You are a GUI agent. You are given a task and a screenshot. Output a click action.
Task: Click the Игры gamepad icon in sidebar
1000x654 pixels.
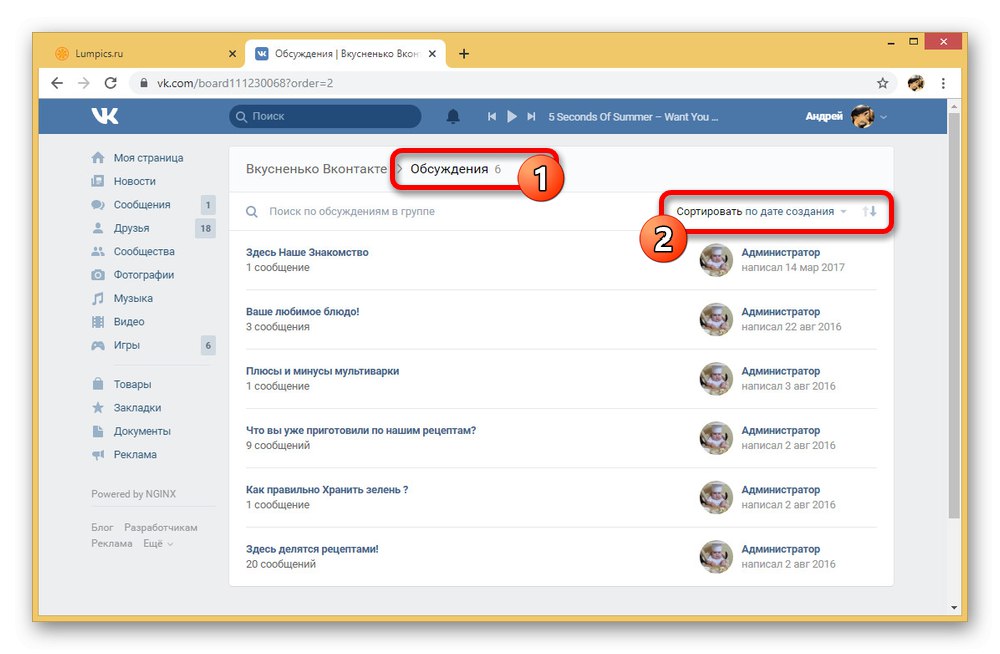click(98, 345)
